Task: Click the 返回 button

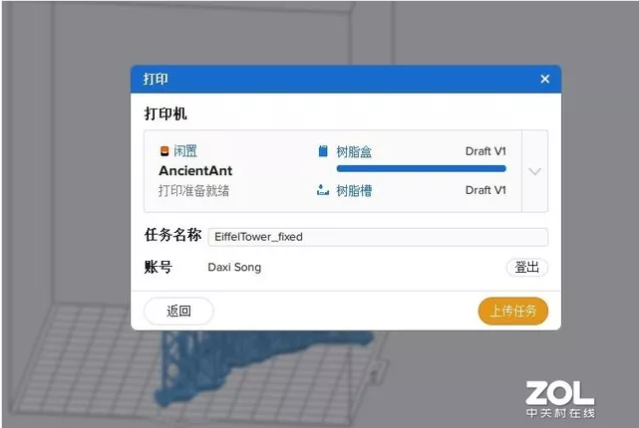Action: (x=178, y=311)
